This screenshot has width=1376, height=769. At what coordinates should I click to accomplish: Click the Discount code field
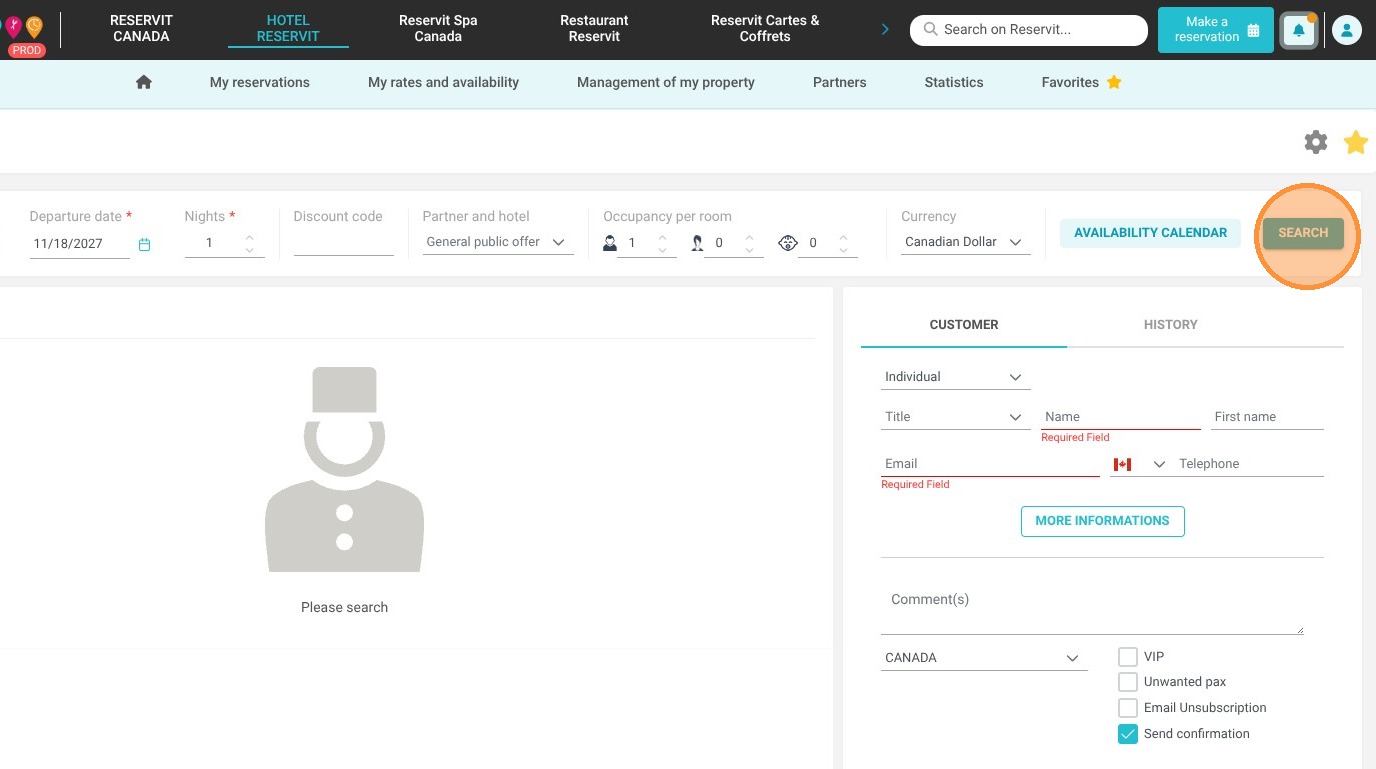[343, 243]
